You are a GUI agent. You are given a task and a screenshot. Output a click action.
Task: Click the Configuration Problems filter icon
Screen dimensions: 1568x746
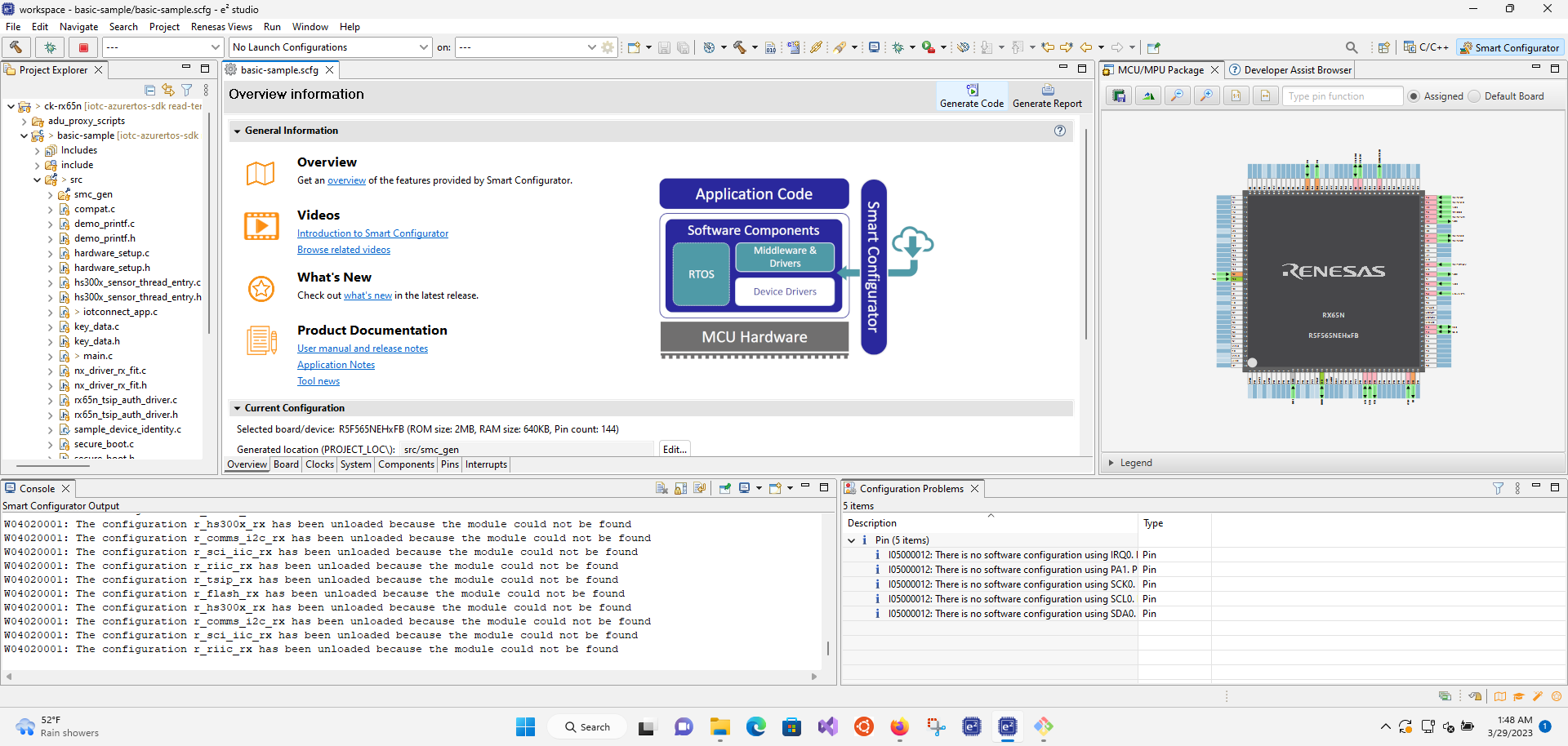click(x=1498, y=488)
